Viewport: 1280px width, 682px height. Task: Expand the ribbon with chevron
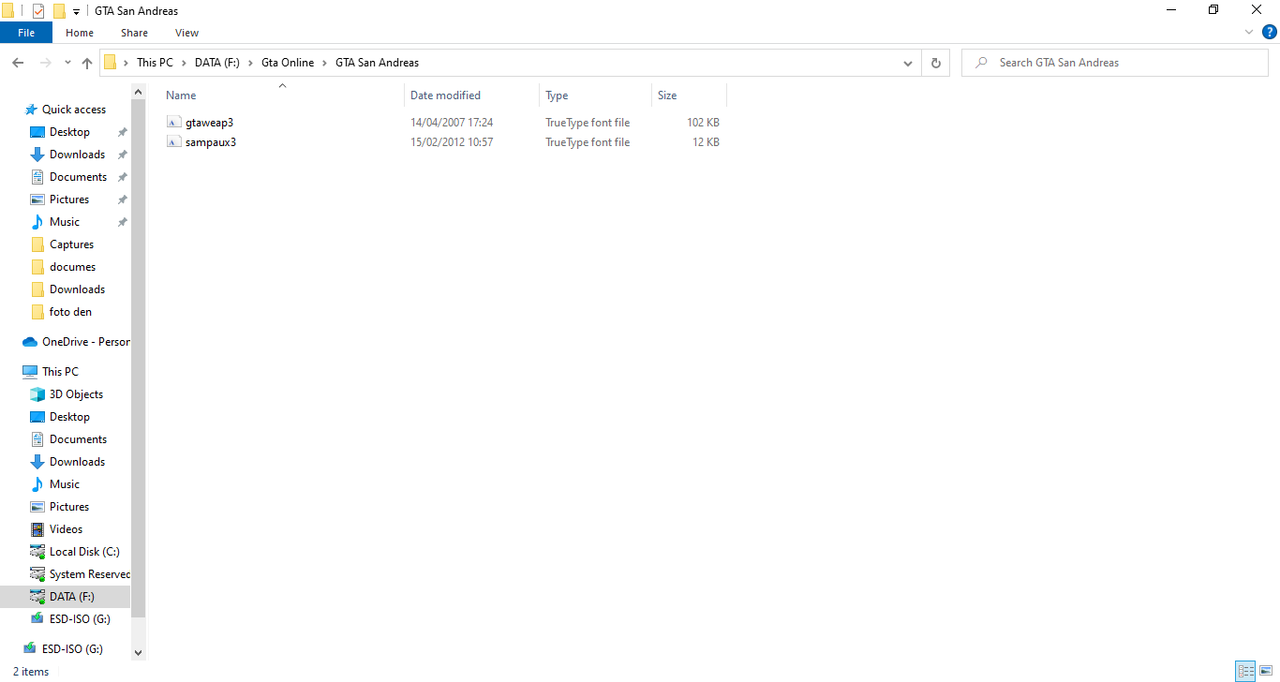[1249, 32]
